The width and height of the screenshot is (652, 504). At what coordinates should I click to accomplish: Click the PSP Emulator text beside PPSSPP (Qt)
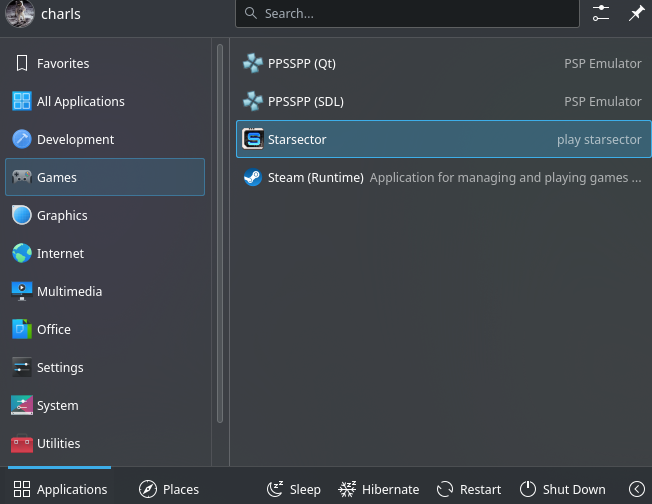pyautogui.click(x=603, y=64)
